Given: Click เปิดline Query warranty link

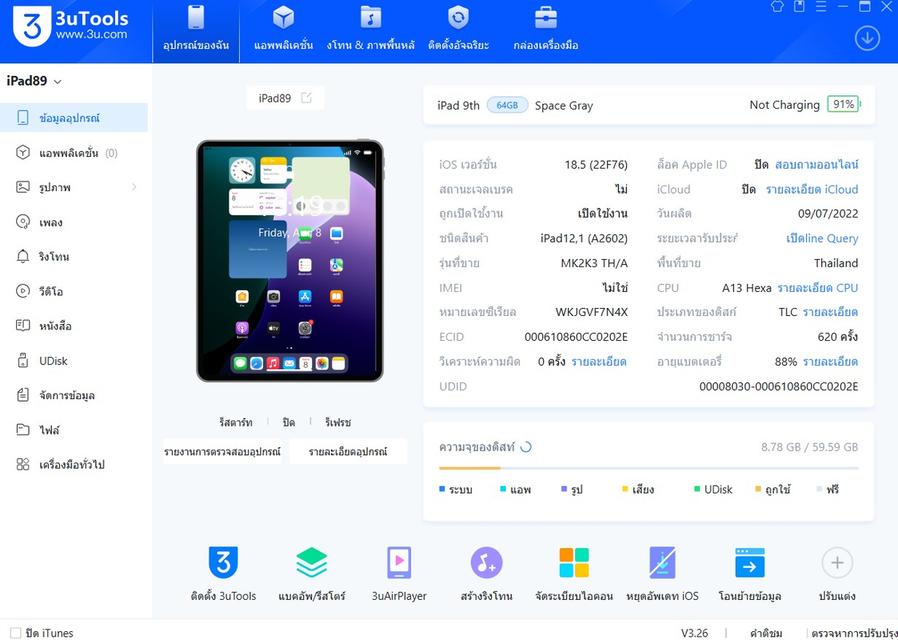Looking at the screenshot, I should point(822,238).
